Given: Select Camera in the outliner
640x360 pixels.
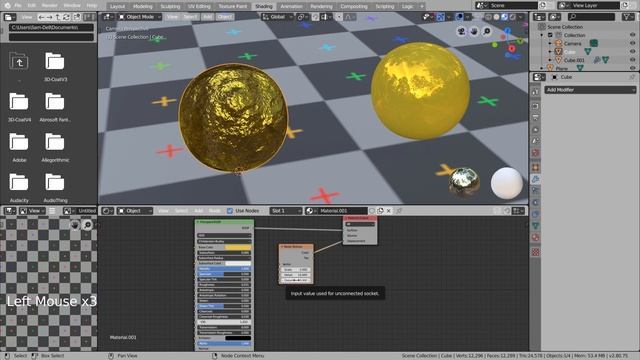Looking at the screenshot, I should 572,43.
